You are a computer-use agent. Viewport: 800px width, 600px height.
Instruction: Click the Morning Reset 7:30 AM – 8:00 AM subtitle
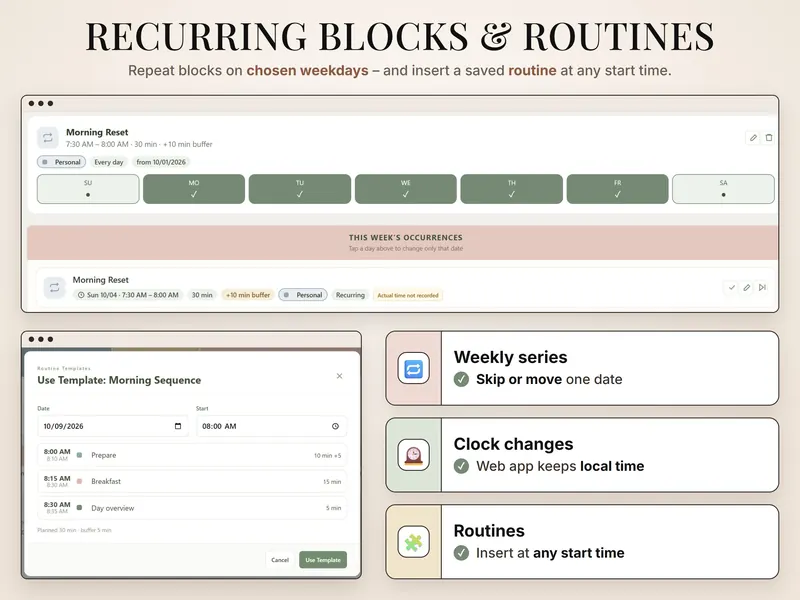[x=139, y=144]
